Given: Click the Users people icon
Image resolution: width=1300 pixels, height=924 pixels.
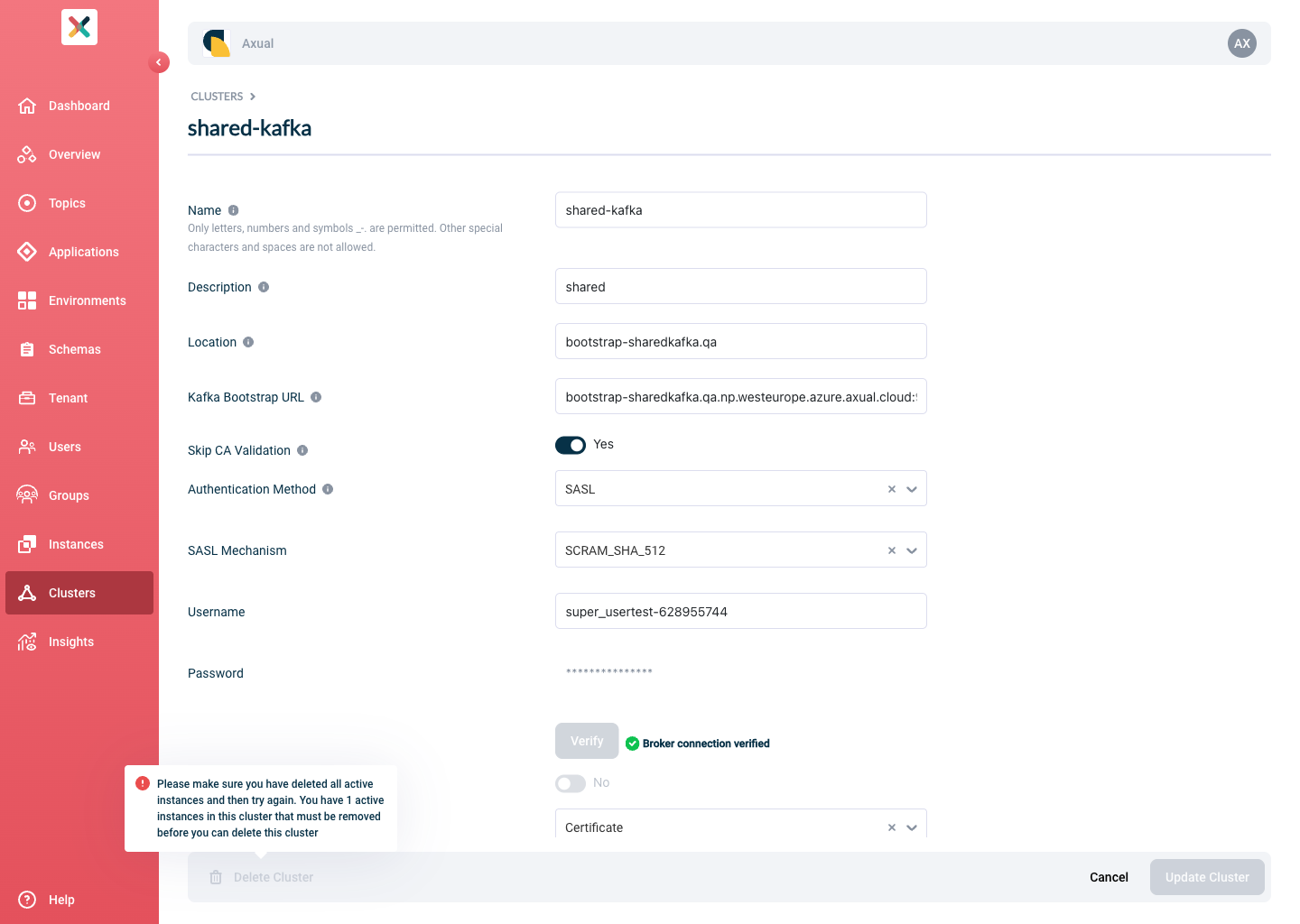Looking at the screenshot, I should point(27,447).
